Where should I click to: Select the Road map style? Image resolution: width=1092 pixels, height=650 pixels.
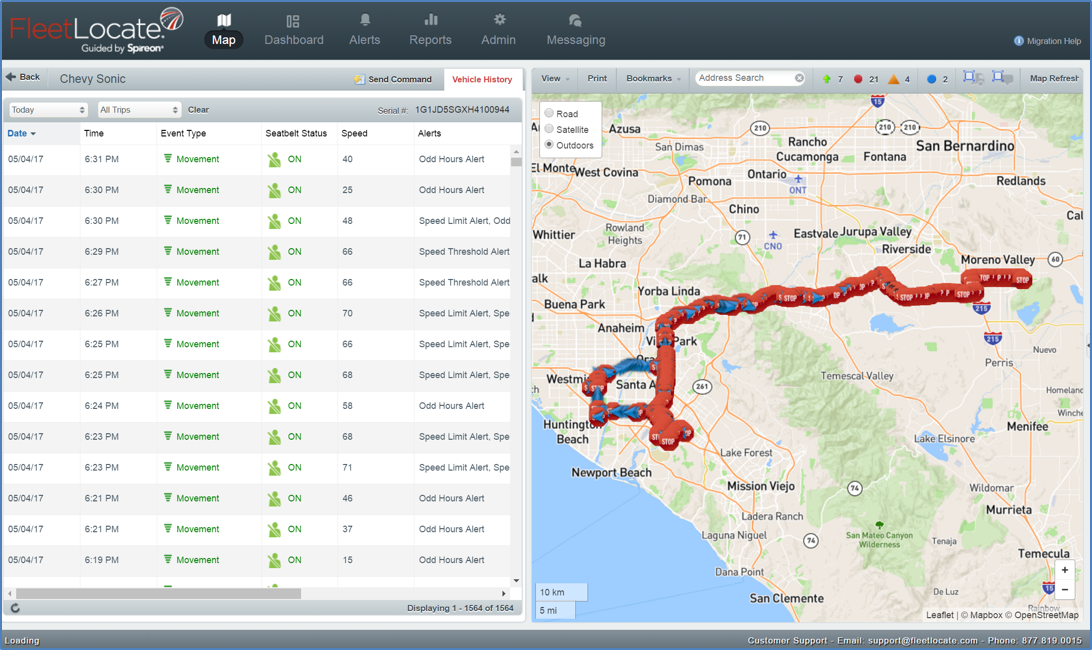549,114
